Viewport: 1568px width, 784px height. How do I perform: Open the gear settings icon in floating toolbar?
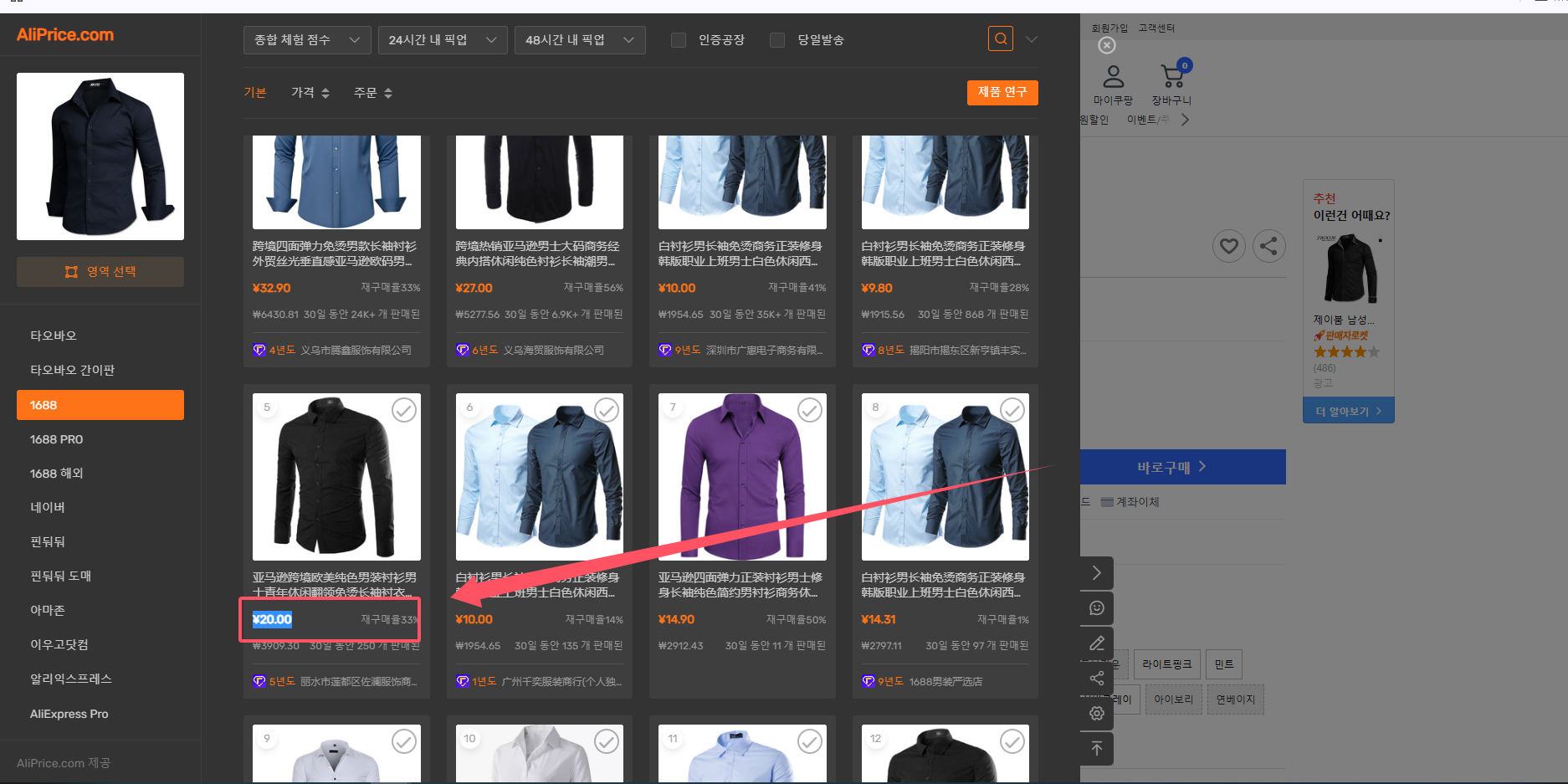[x=1097, y=714]
